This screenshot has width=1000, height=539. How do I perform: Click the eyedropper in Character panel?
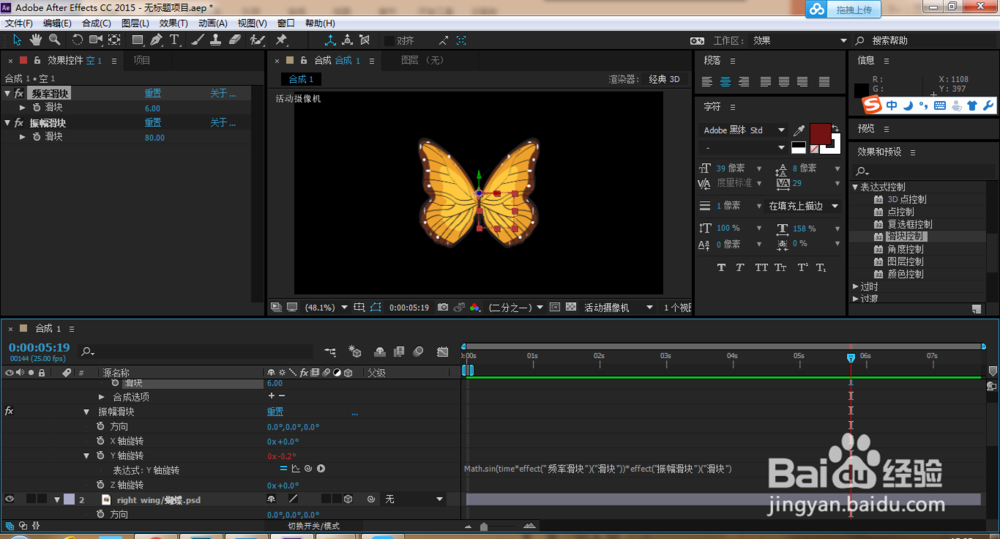(798, 130)
